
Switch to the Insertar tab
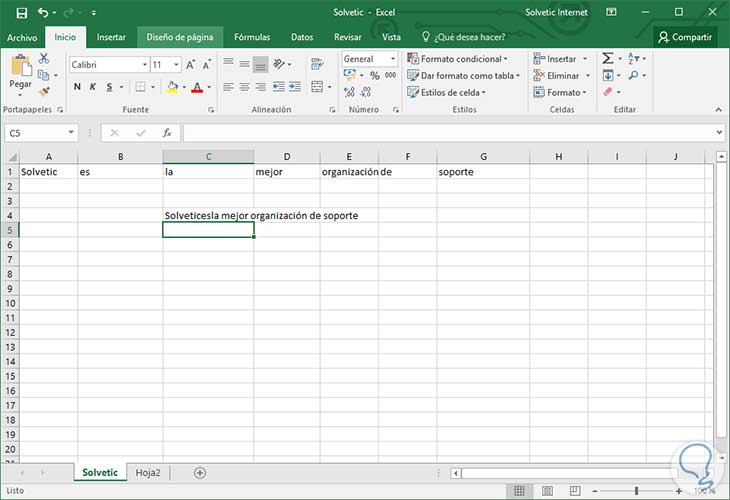[111, 37]
